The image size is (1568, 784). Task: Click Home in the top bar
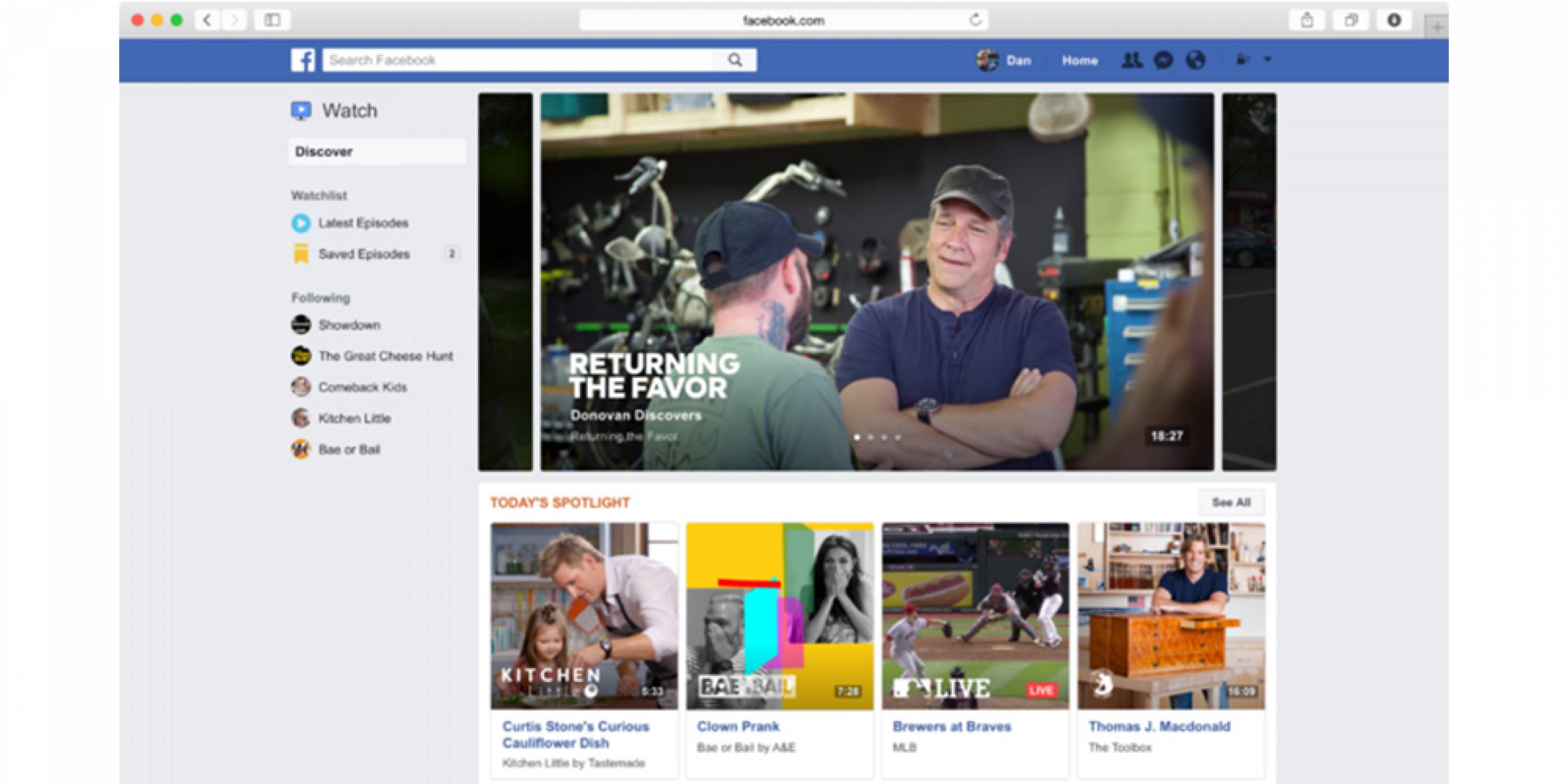(1079, 60)
